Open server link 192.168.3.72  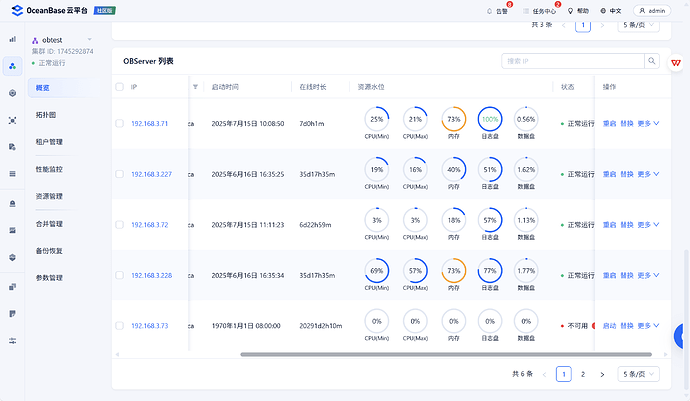click(150, 225)
